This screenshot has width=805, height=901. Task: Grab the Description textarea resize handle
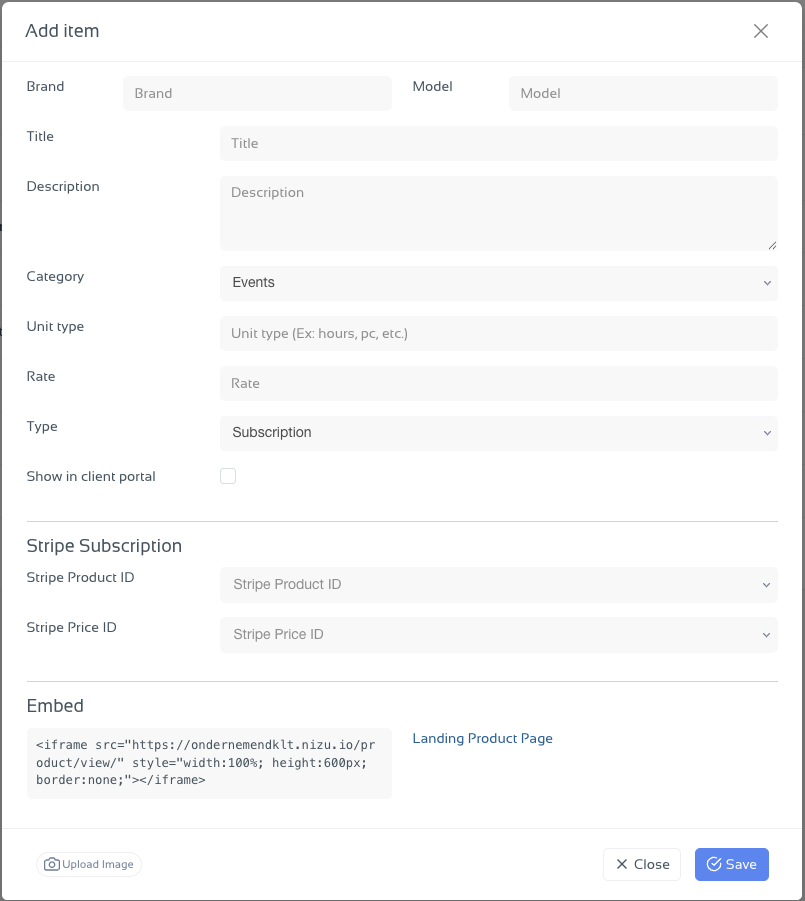click(772, 245)
